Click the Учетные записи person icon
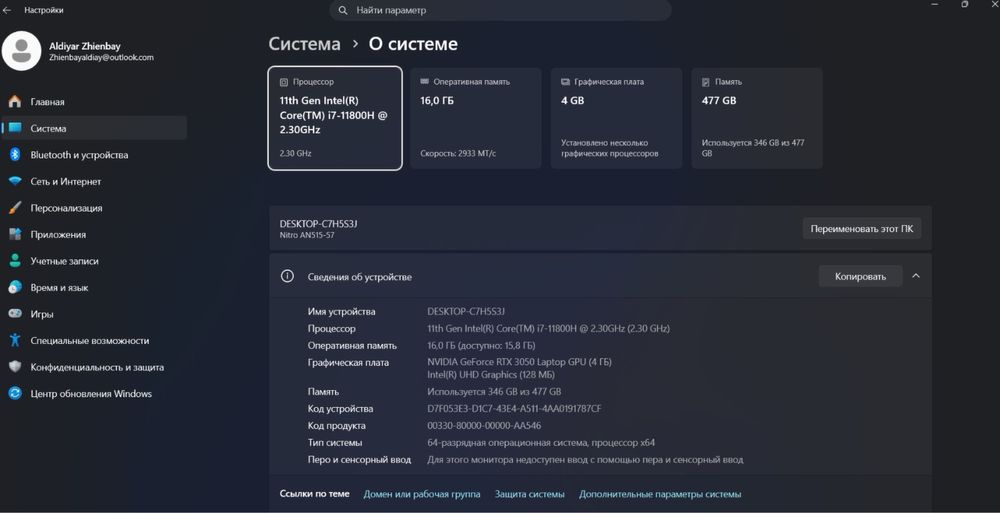The height and width of the screenshot is (513, 1000). point(15,261)
